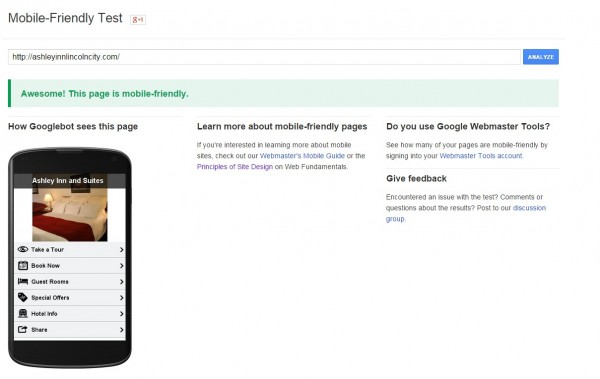600x379 pixels.
Task: Focus the URL input field
Action: (x=264, y=57)
